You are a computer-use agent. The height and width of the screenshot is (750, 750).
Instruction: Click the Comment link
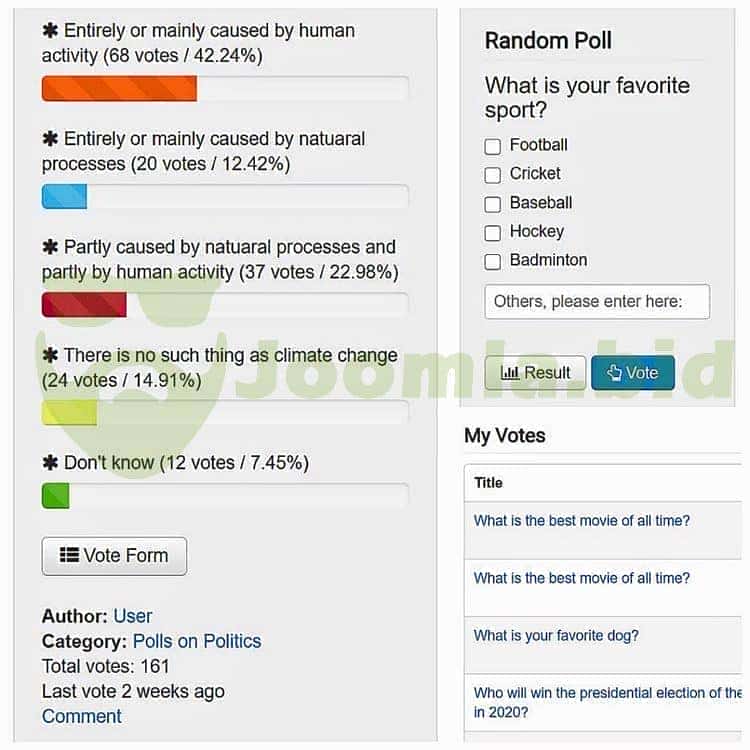pyautogui.click(x=81, y=716)
